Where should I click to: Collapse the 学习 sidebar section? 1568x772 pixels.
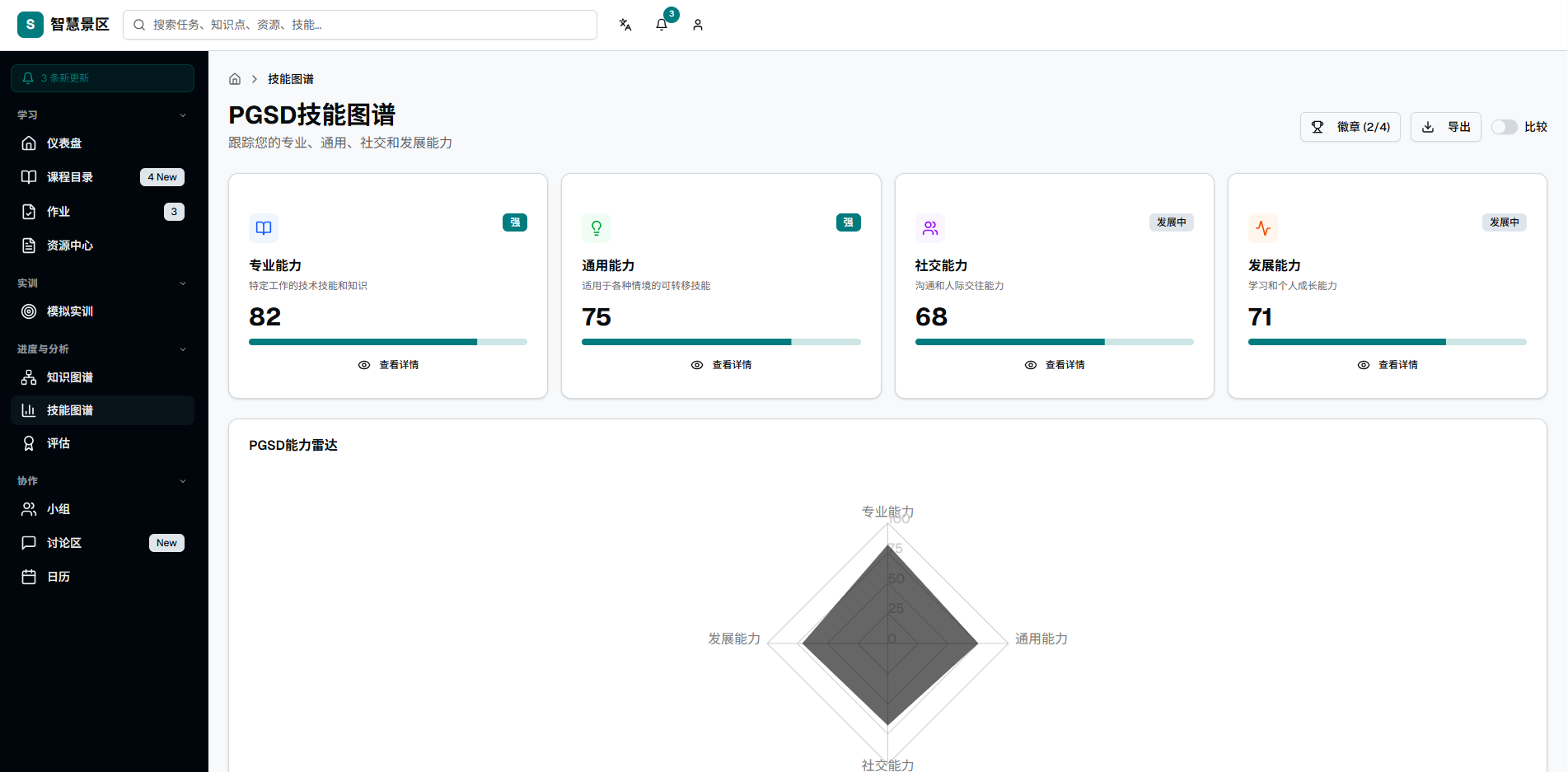(x=183, y=115)
